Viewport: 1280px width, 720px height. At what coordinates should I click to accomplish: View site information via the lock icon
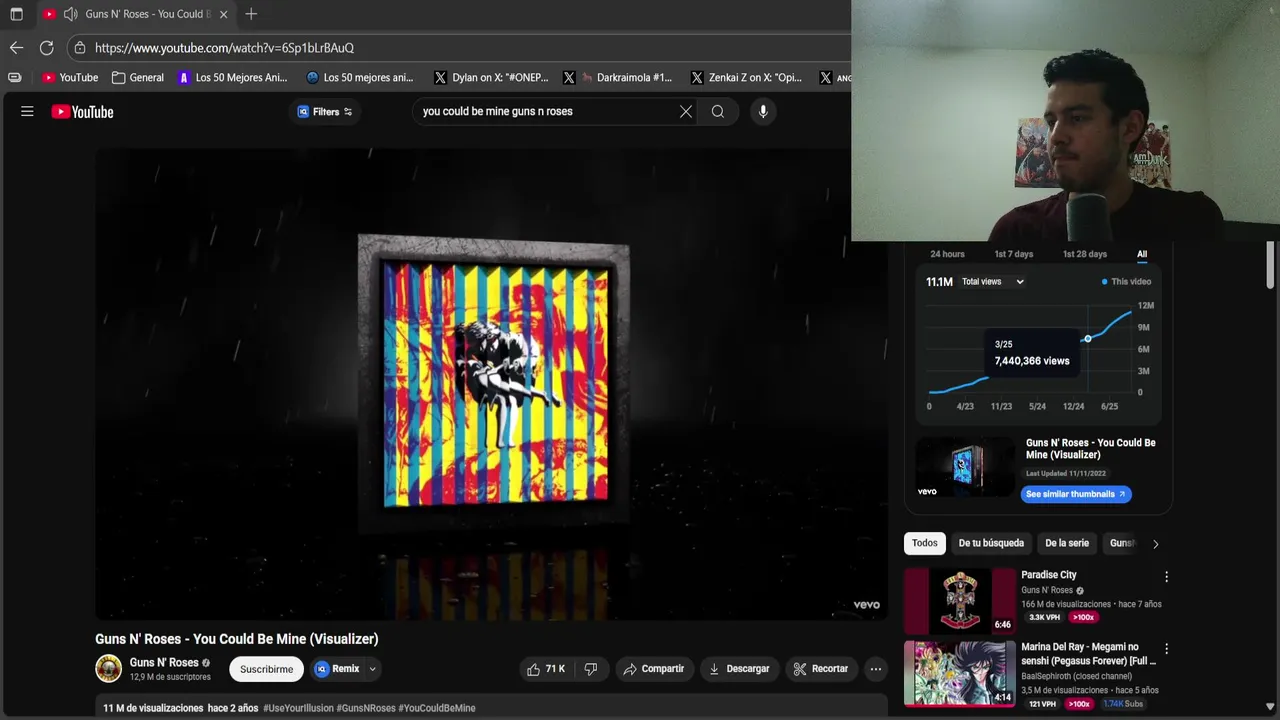[x=80, y=48]
